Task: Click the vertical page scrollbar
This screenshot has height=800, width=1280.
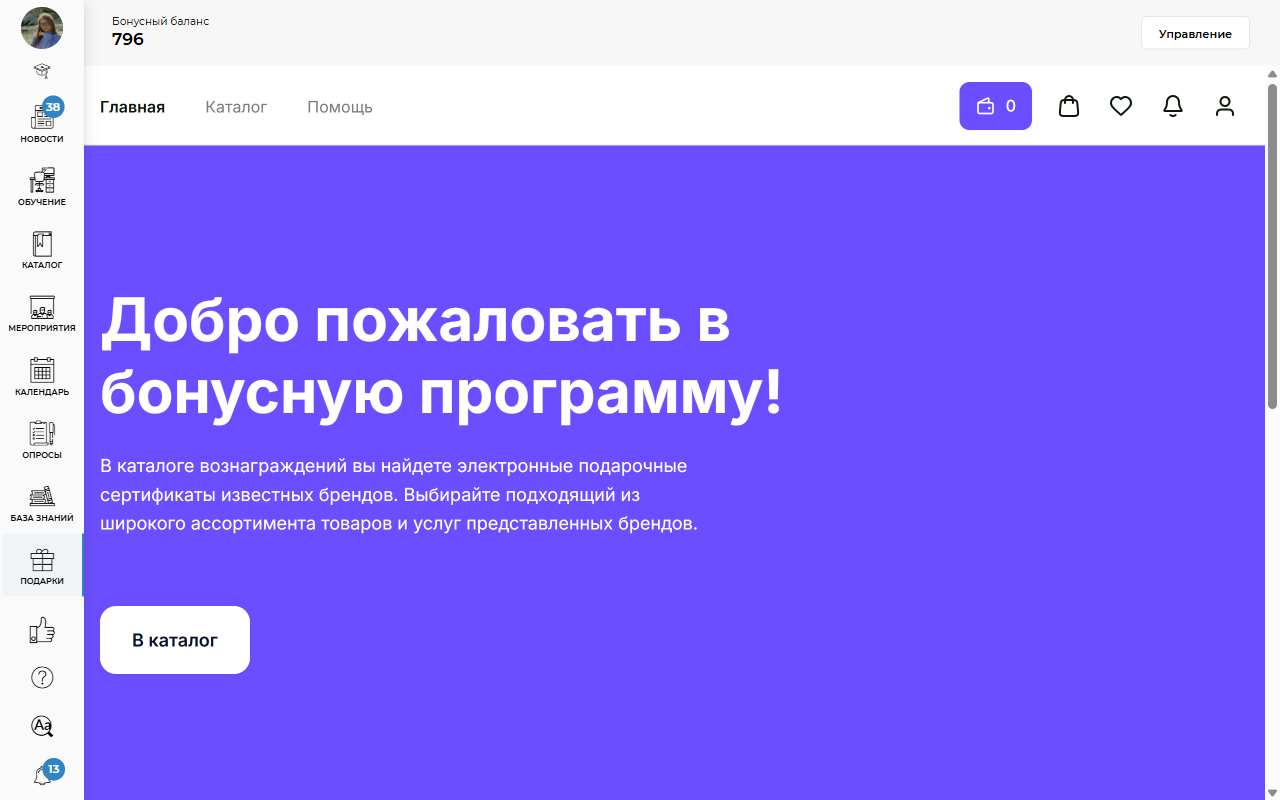Action: tap(1273, 247)
